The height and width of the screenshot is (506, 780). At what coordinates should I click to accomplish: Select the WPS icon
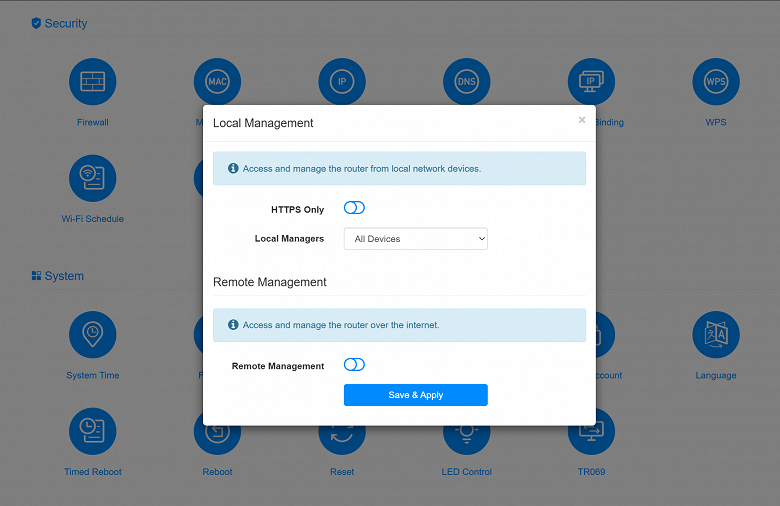click(716, 82)
